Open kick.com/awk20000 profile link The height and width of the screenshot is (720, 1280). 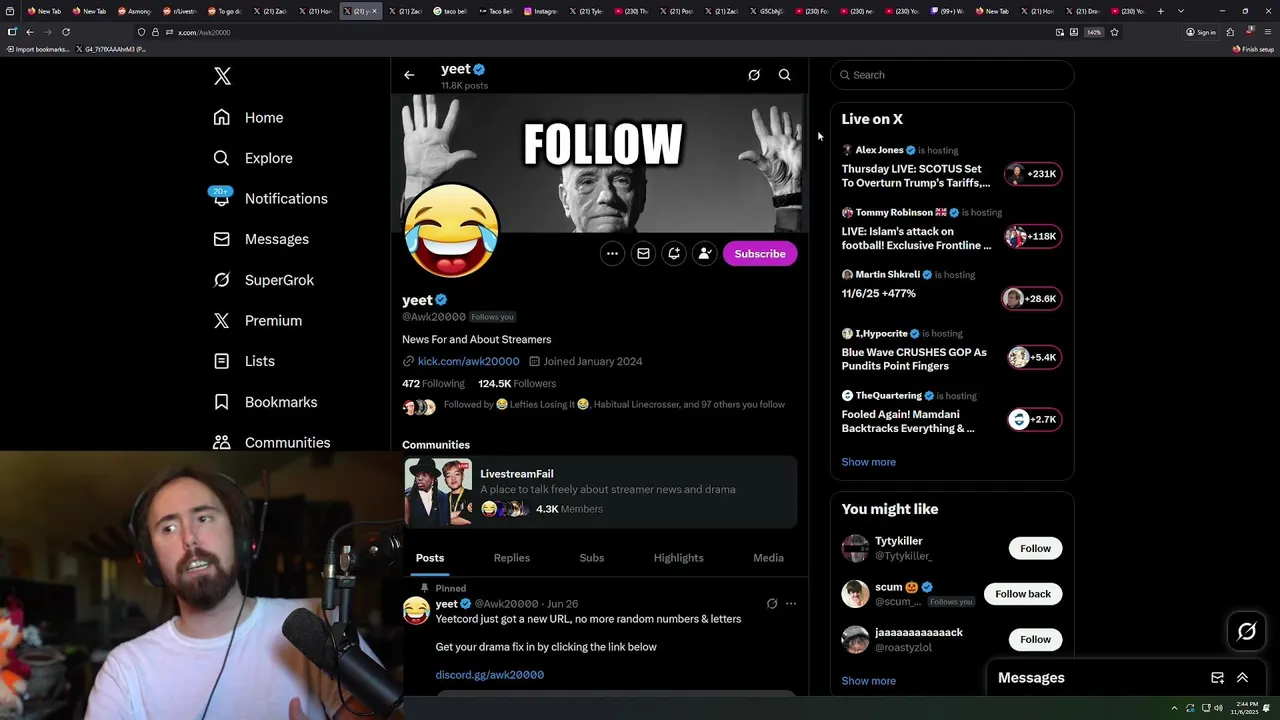point(468,361)
